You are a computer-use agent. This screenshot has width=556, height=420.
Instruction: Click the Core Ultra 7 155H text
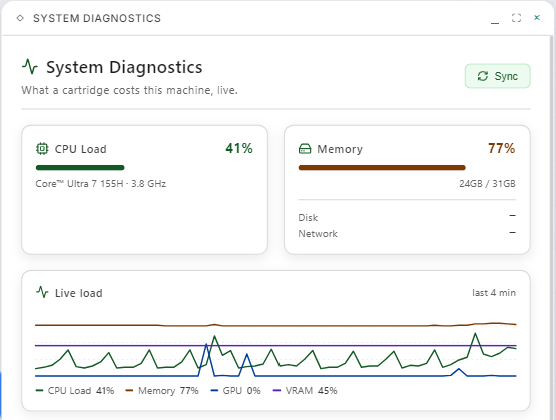click(101, 183)
